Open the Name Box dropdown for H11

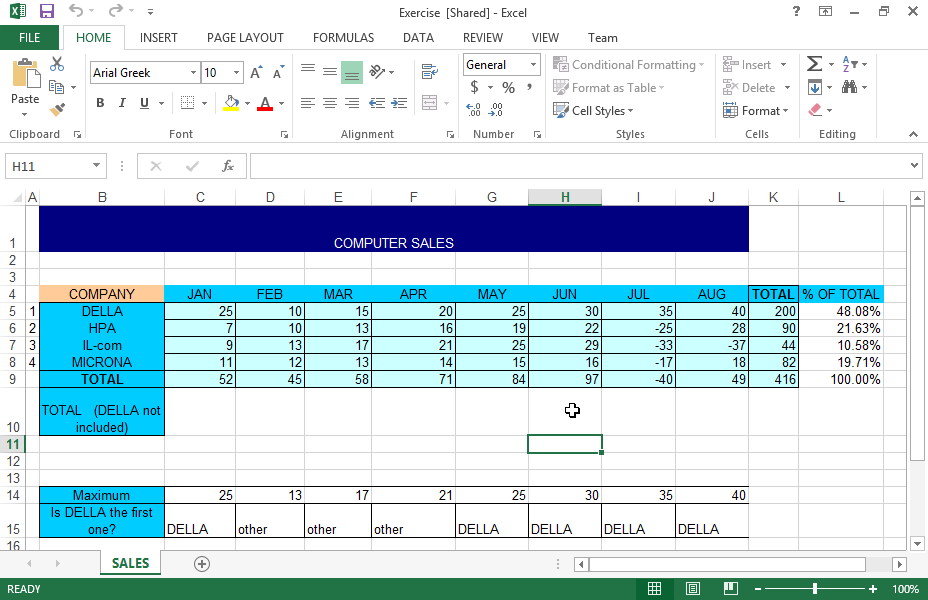[97, 166]
